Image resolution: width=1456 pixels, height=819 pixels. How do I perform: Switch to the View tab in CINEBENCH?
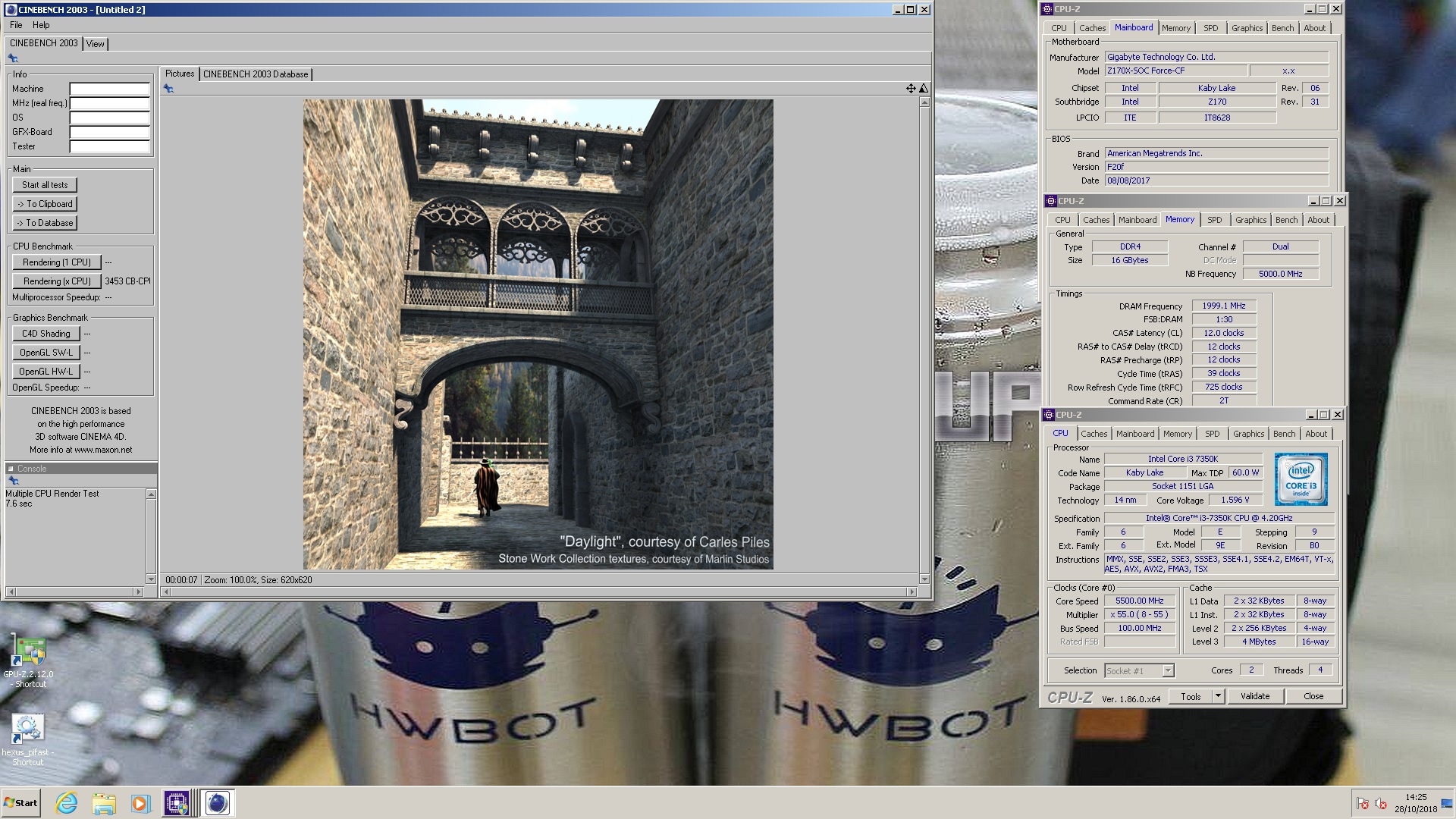[96, 44]
